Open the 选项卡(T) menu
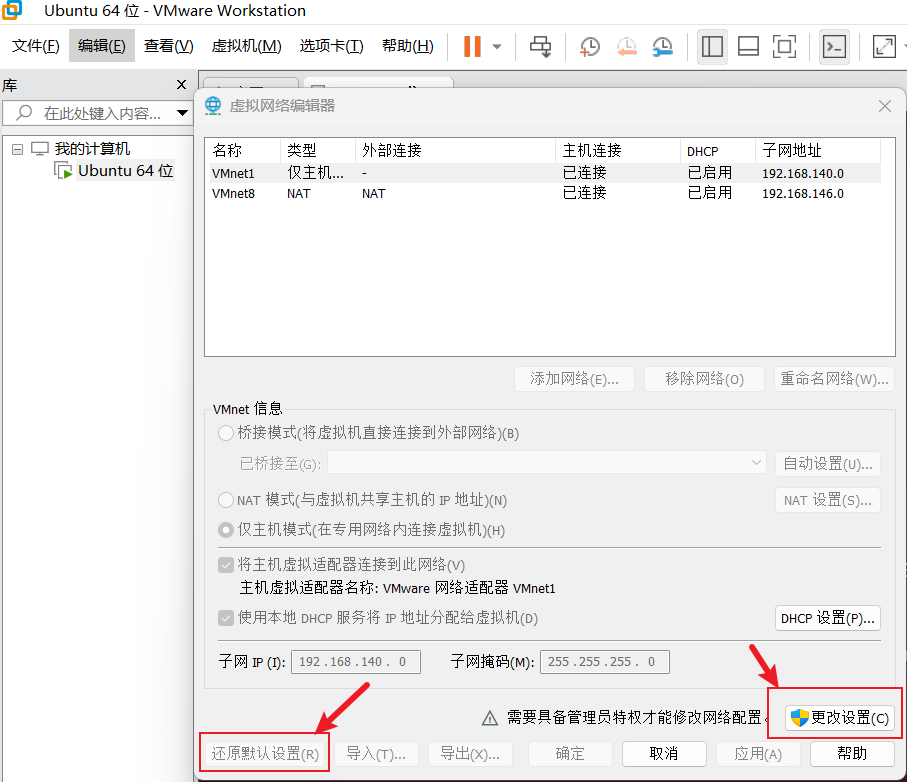 tap(332, 46)
